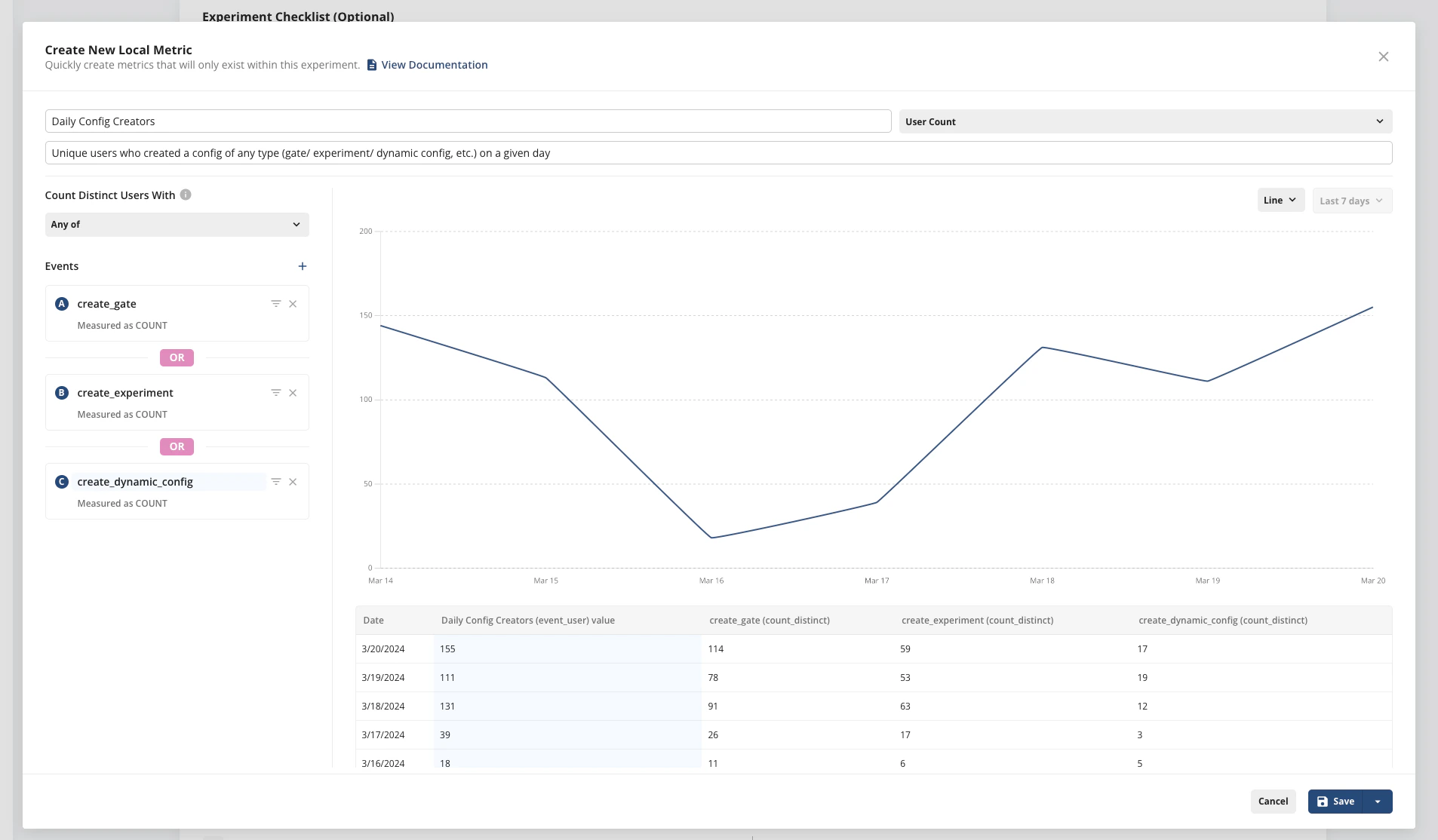This screenshot has height=840, width=1438.
Task: Toggle the OR operator between create_gate and create_experiment
Action: coord(177,357)
